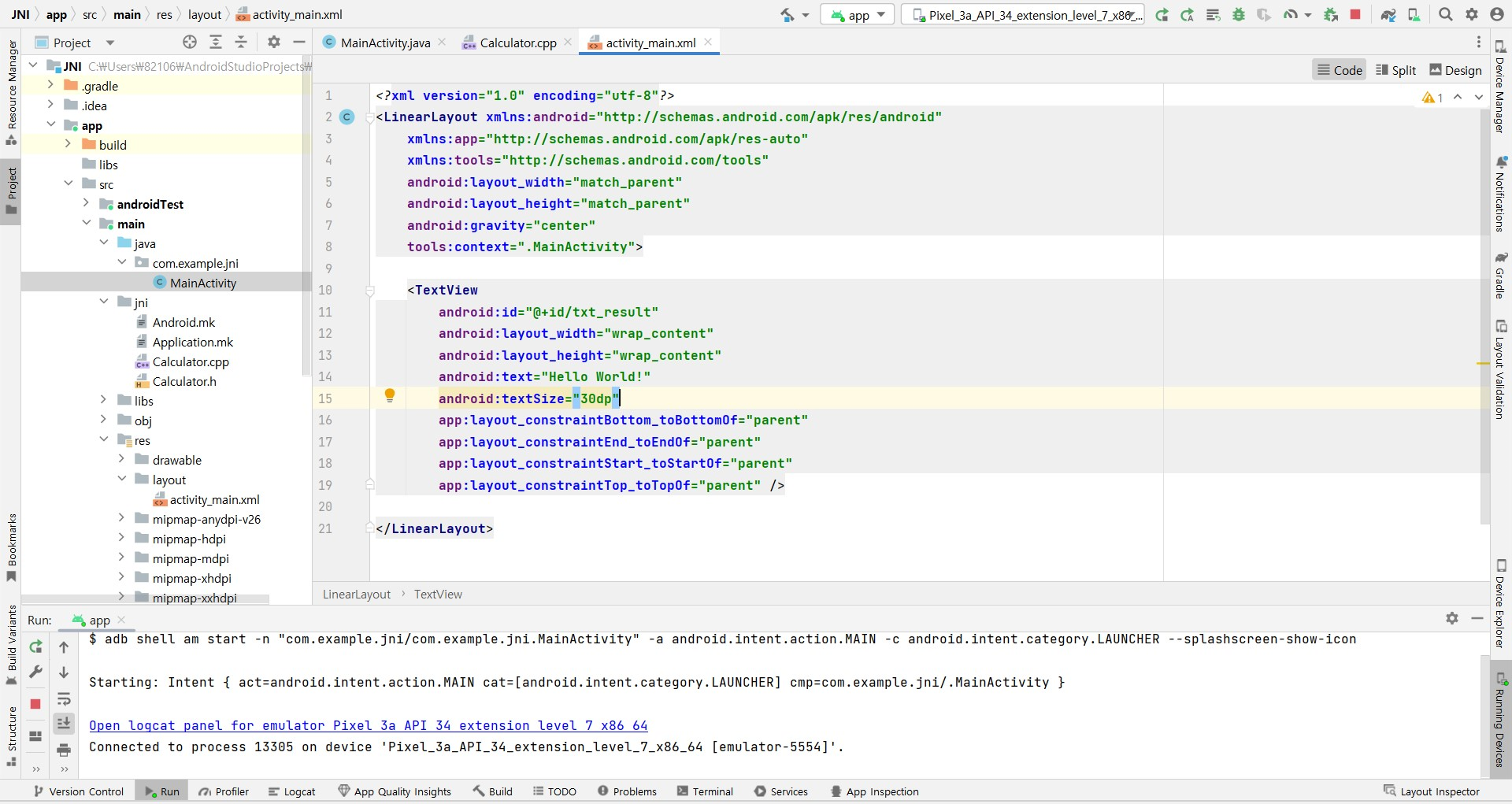This screenshot has width=1512, height=804.
Task: Select Android.mk file in project tree
Action: (183, 322)
